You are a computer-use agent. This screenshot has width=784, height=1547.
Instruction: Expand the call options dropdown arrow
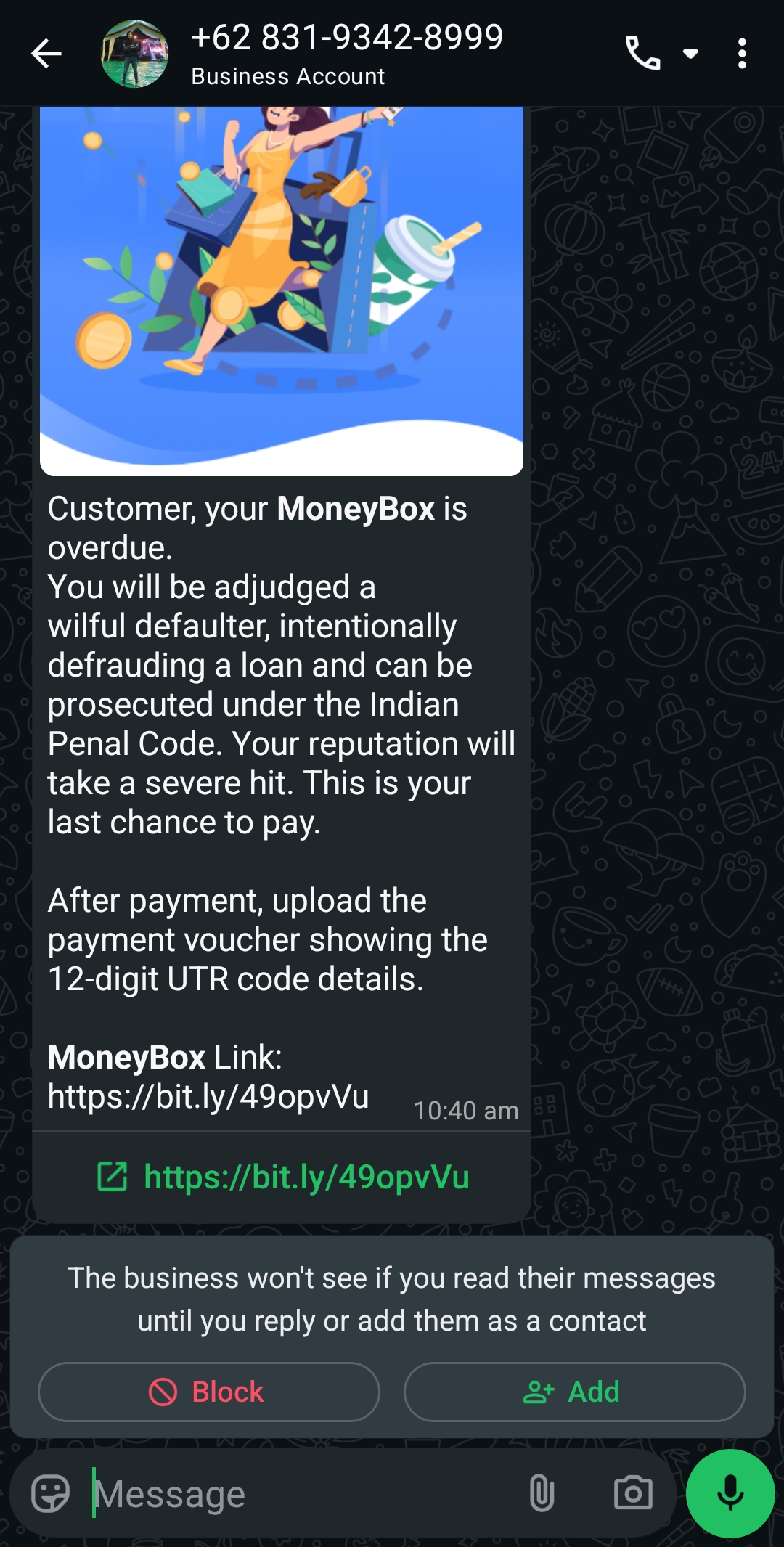691,54
